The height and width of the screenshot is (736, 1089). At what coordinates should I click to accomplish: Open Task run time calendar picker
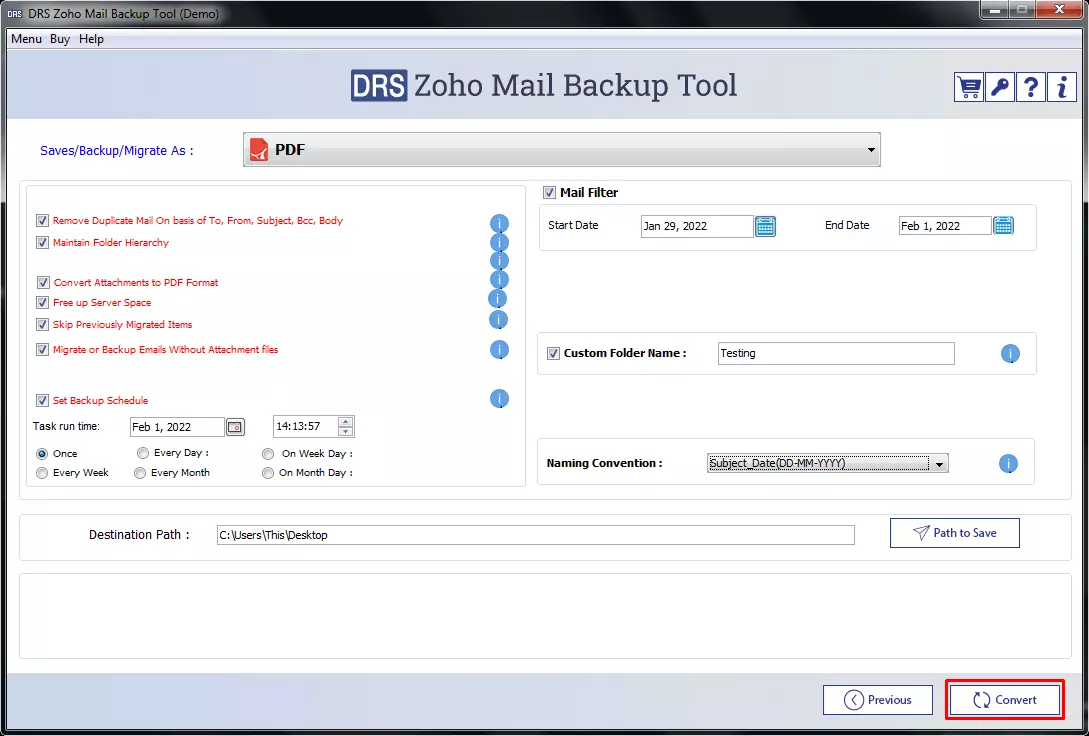coord(235,427)
